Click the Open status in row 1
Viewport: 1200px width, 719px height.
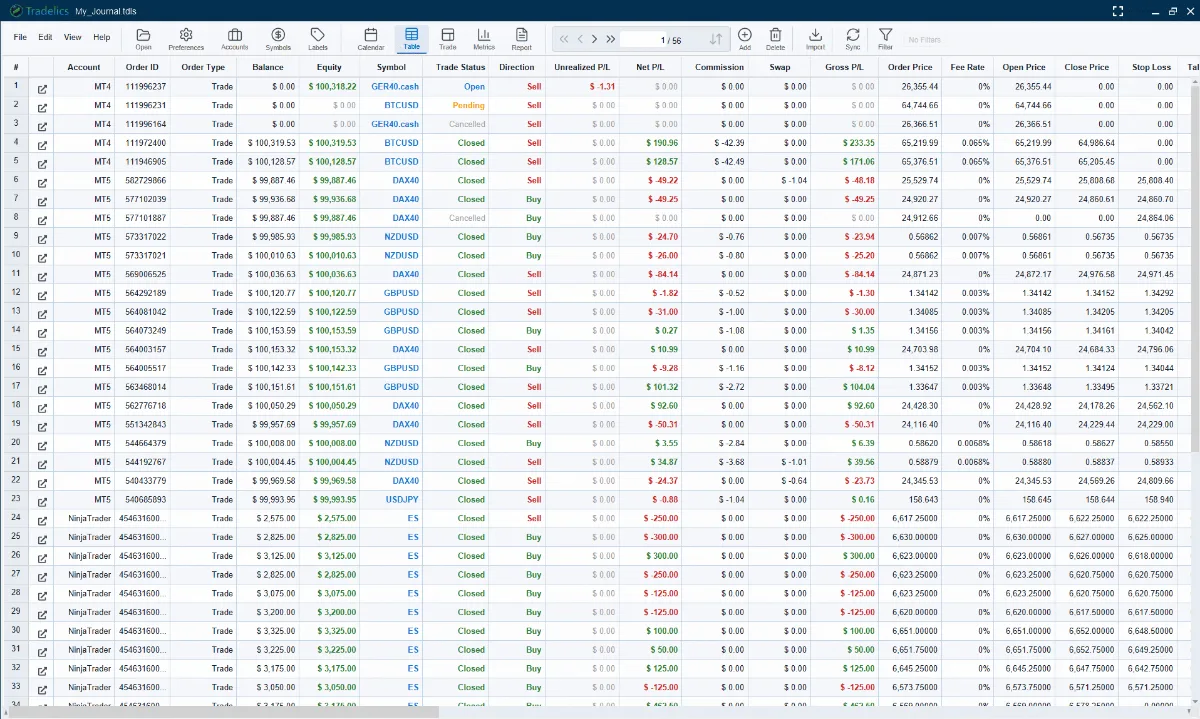[474, 87]
